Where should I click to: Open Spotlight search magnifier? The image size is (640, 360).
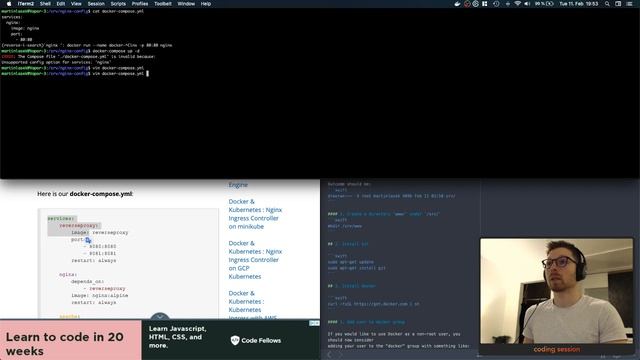607,4
